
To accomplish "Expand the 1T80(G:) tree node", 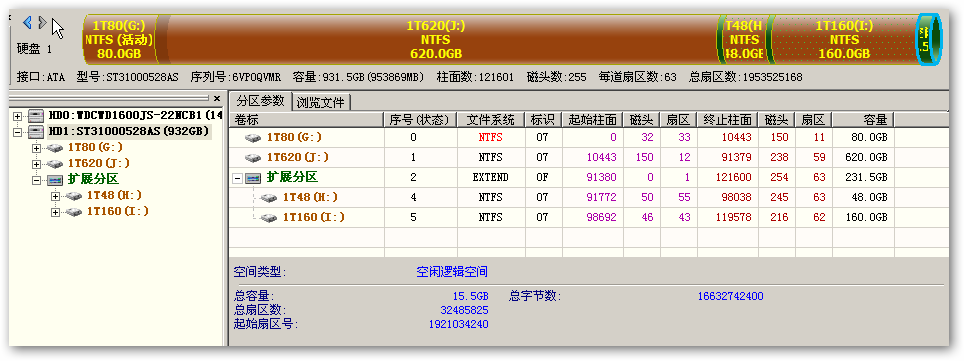I will (x=36, y=147).
